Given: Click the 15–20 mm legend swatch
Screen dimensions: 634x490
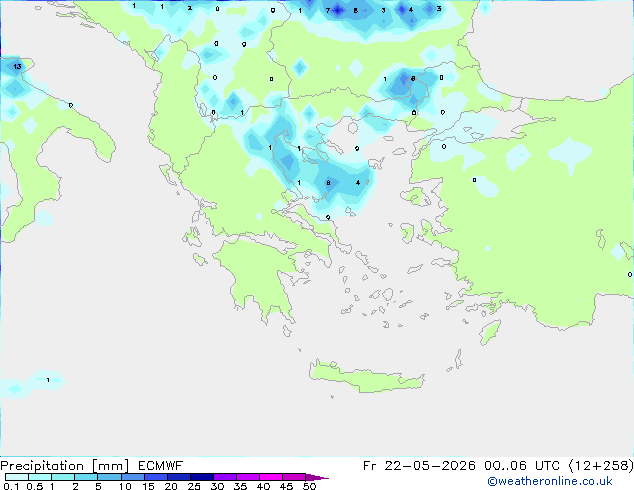Looking at the screenshot, I should tap(155, 477).
